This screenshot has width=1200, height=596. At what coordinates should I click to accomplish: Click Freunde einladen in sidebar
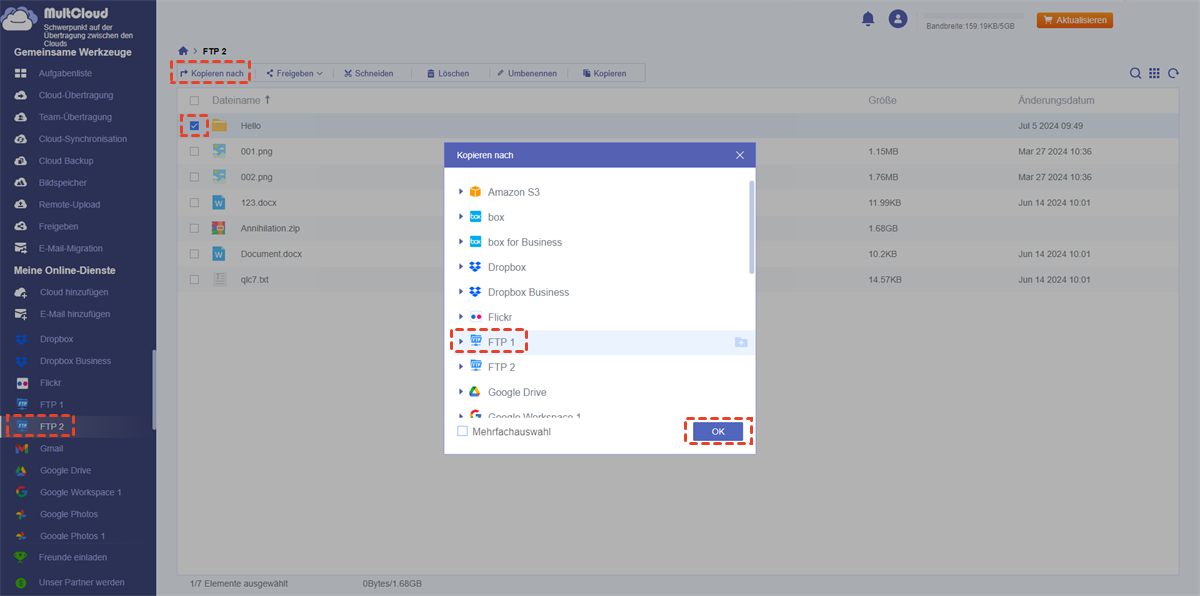coord(73,557)
